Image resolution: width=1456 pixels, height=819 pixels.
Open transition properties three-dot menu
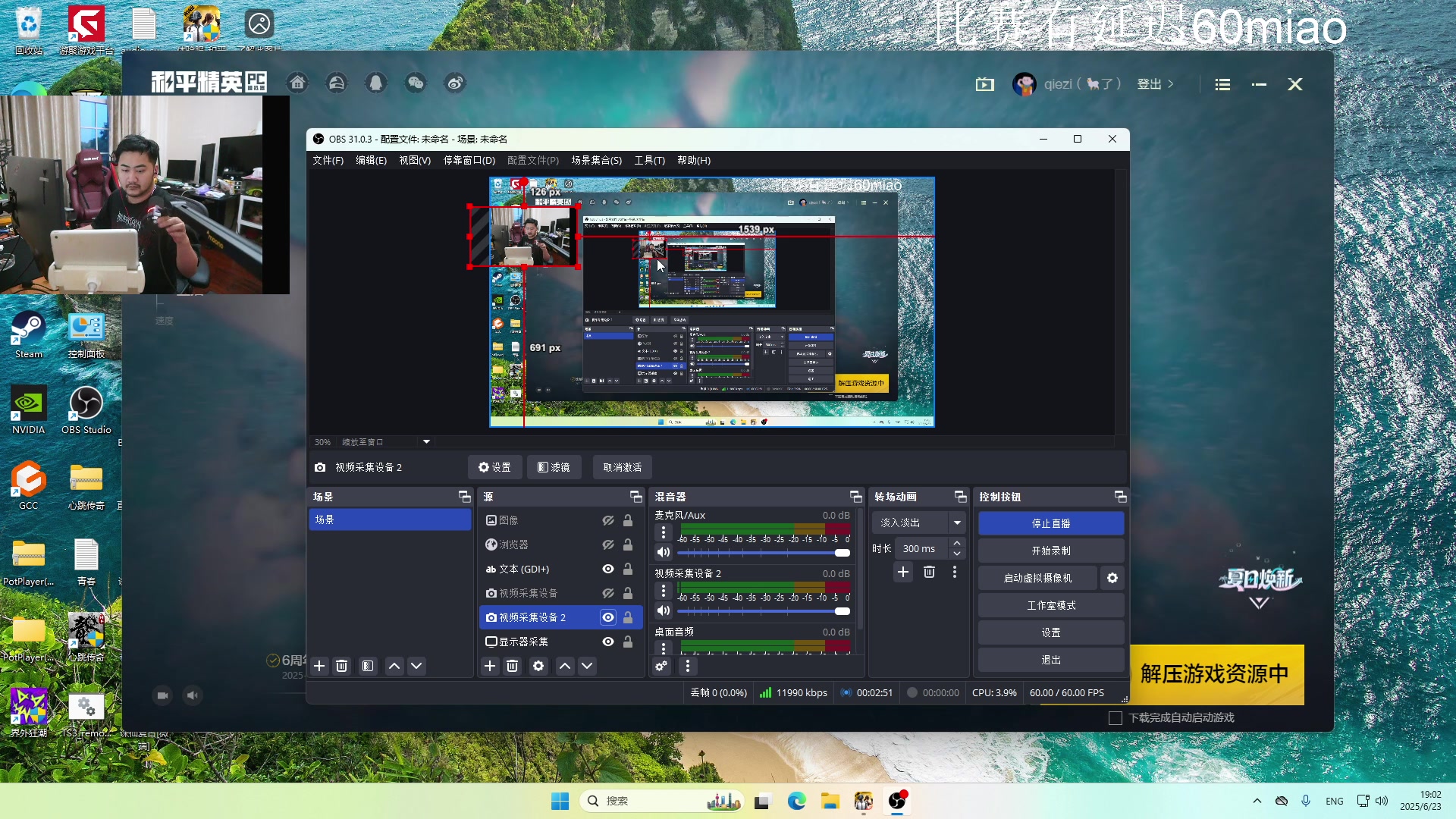click(955, 572)
